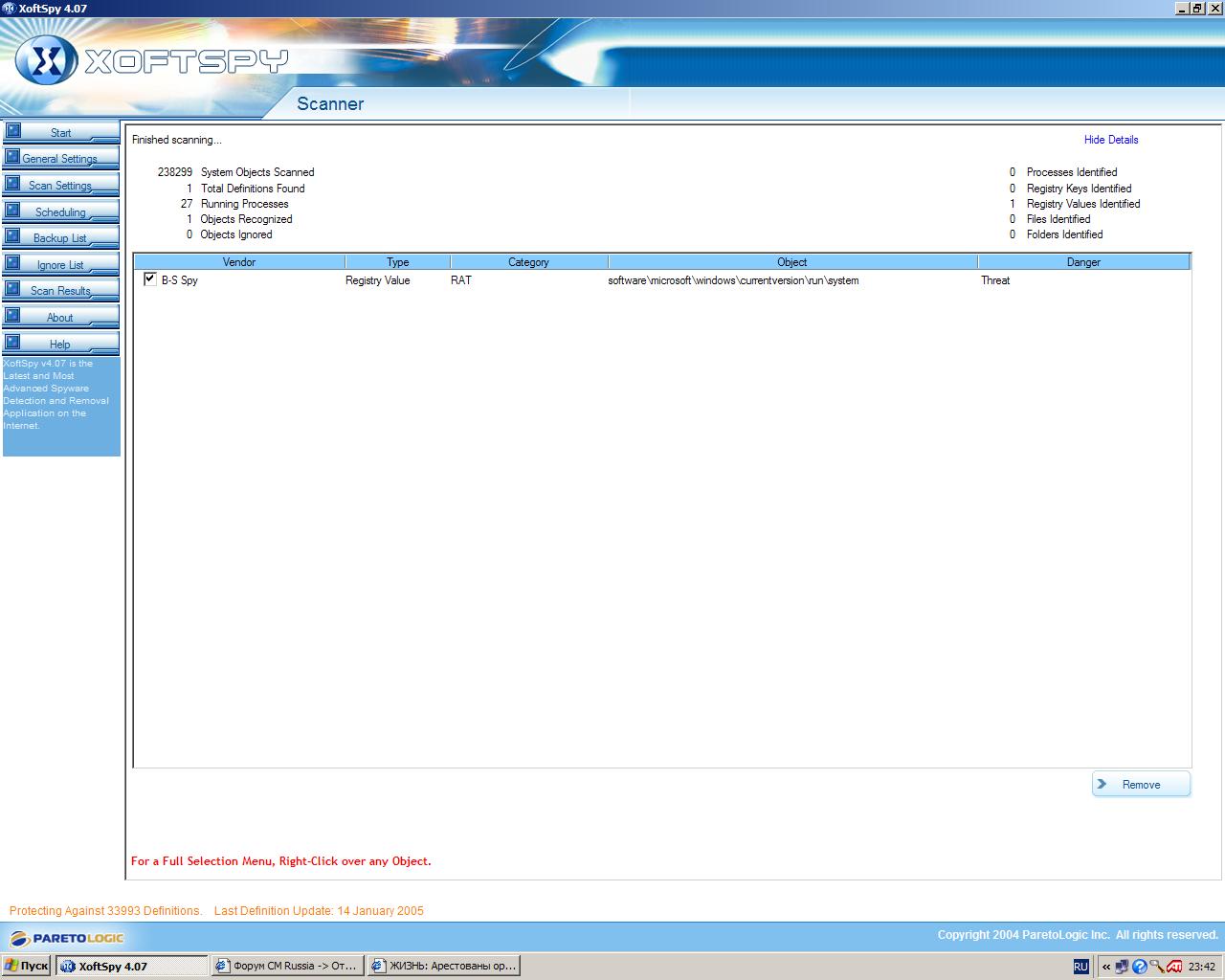Click the red 'For a Full Selection Menu' hint

pyautogui.click(x=281, y=861)
